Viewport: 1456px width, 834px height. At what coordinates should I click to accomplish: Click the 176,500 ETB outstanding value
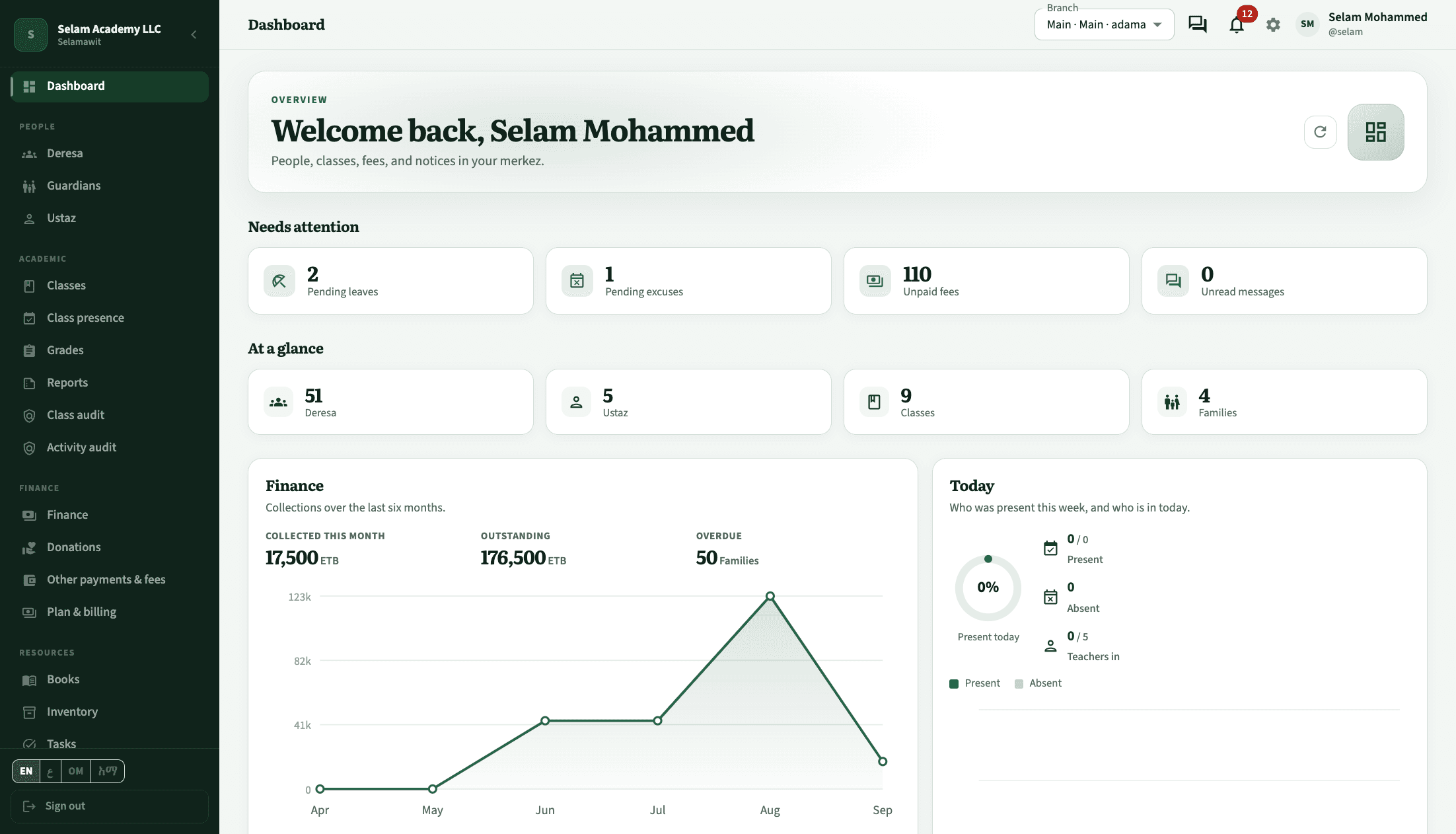(523, 558)
